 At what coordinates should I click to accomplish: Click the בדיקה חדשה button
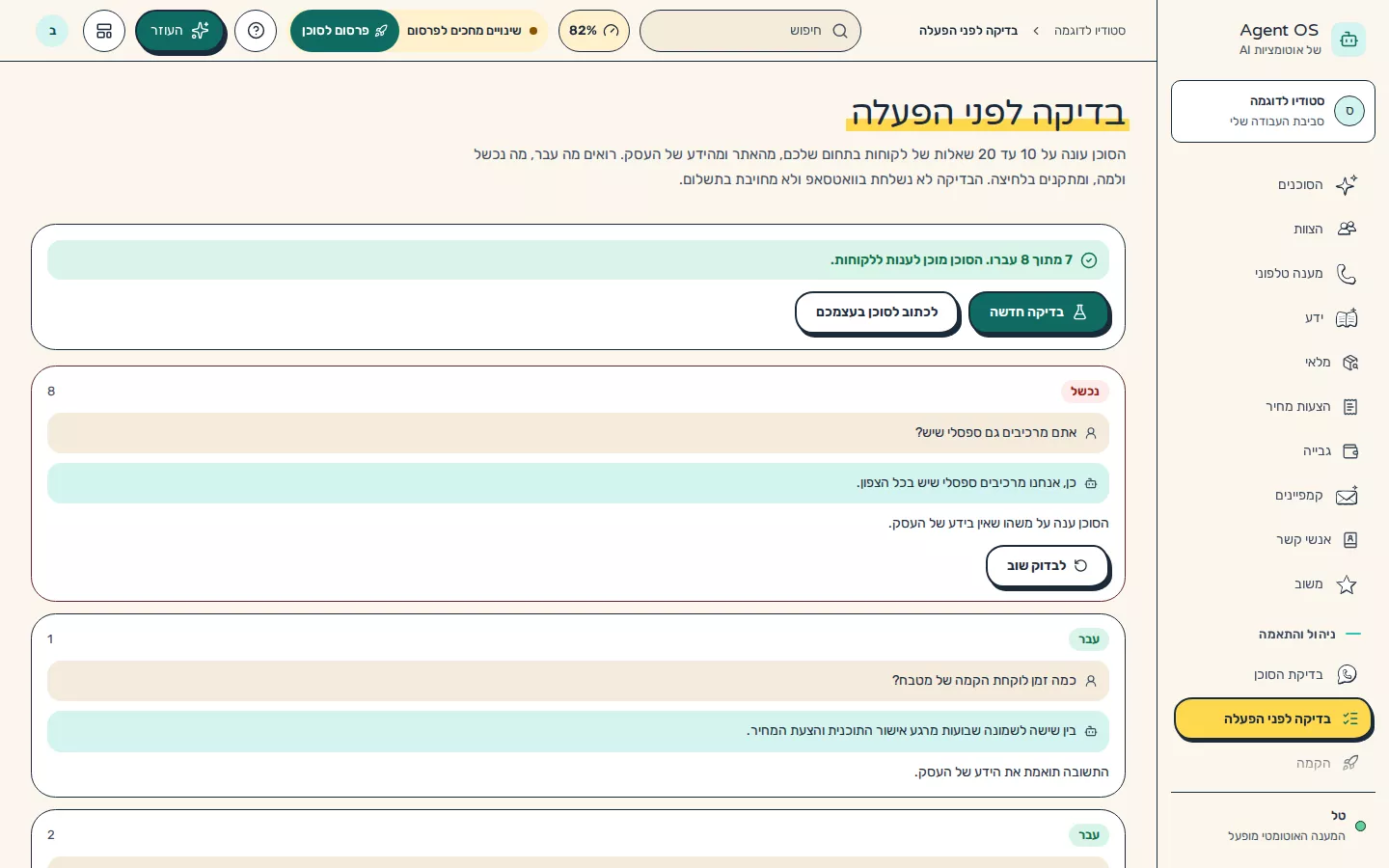[1038, 312]
